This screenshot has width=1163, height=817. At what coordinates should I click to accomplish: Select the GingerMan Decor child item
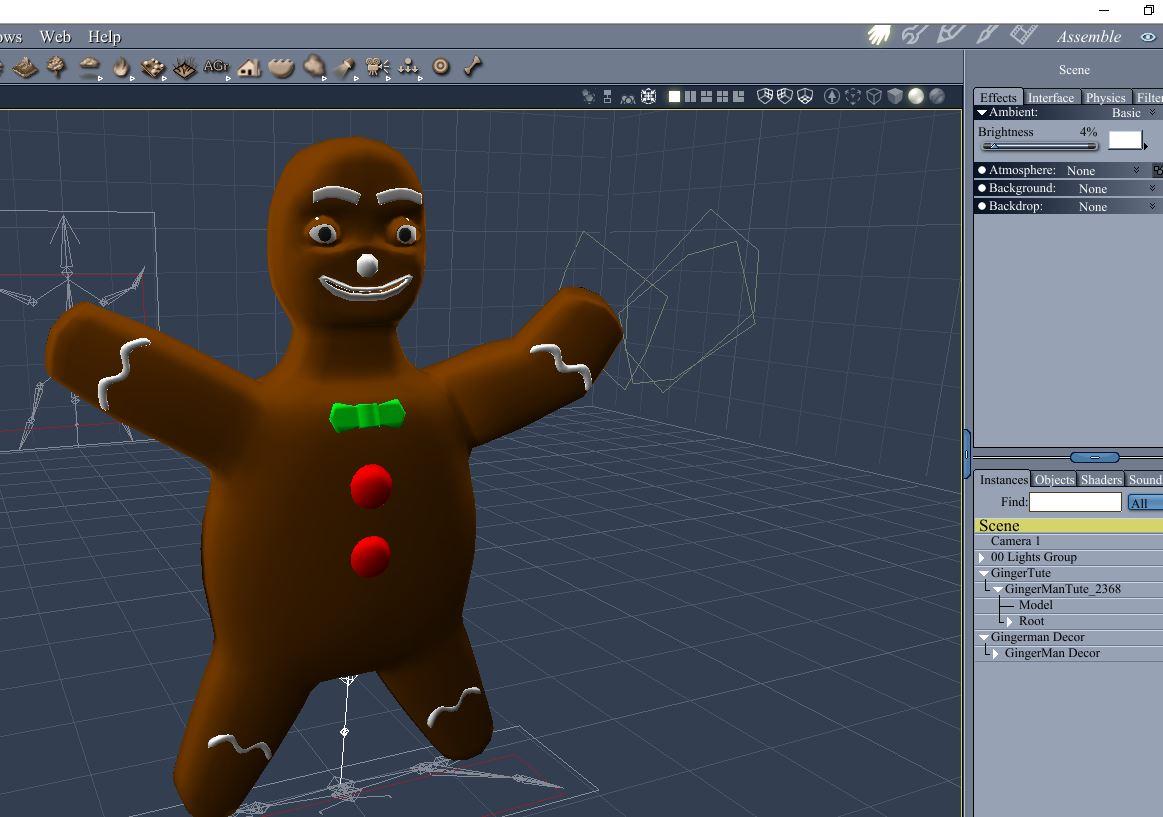(1052, 653)
